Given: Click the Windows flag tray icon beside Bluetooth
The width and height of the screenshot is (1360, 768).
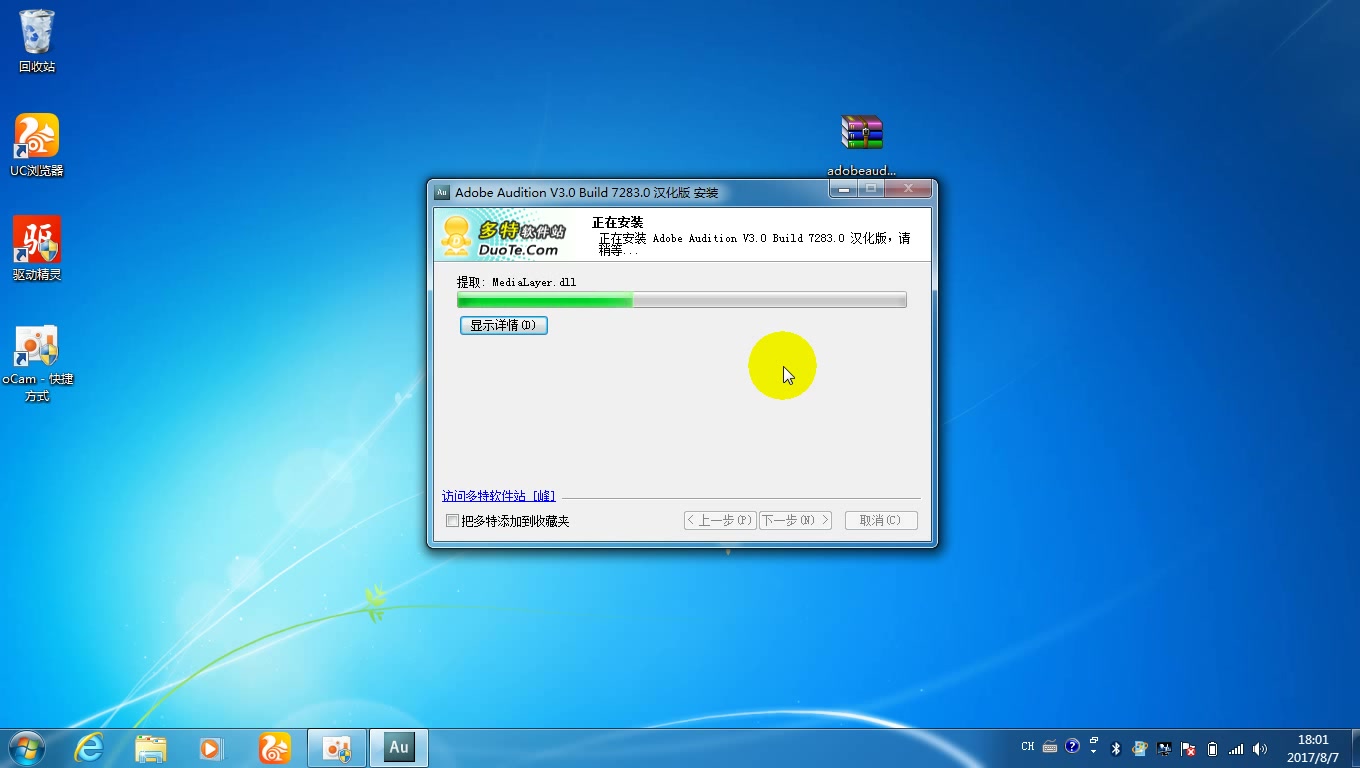Looking at the screenshot, I should (x=1141, y=748).
